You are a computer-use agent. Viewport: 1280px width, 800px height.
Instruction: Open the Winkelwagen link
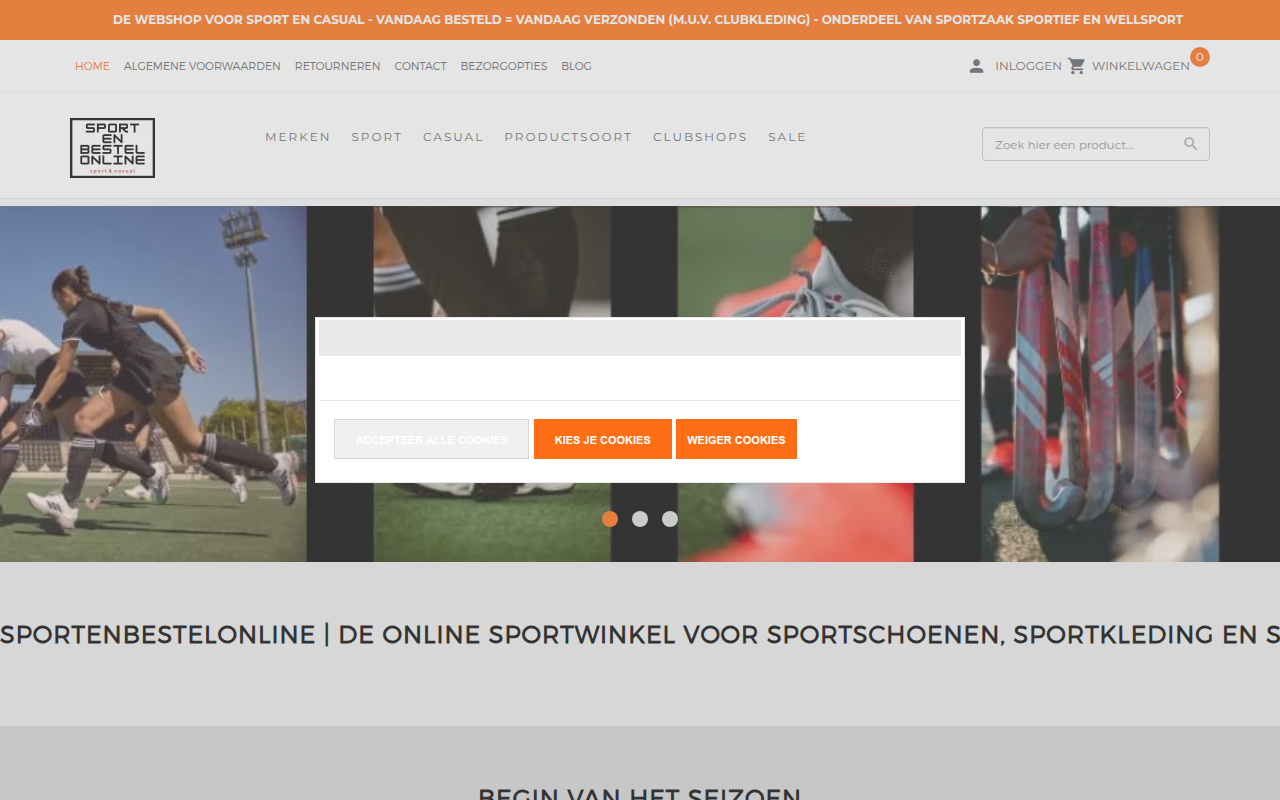(1141, 66)
